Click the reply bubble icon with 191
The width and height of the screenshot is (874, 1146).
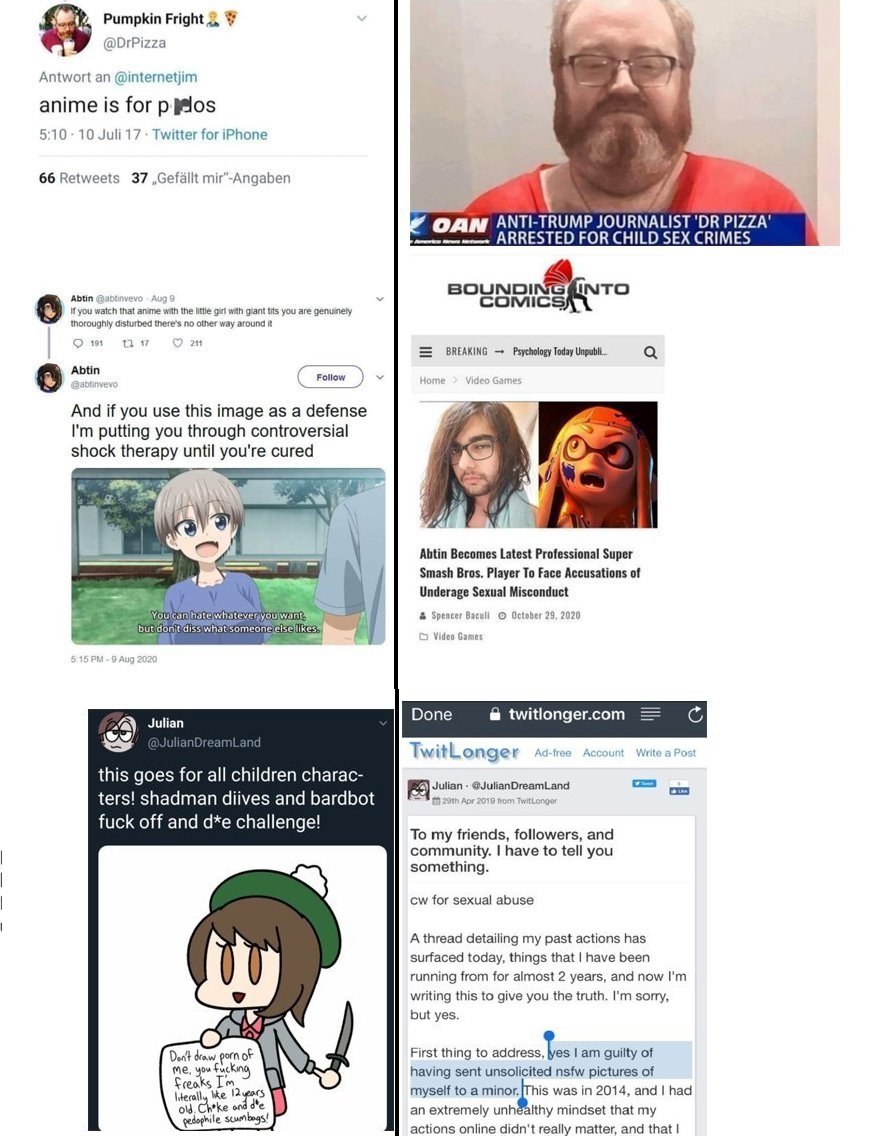[78, 343]
